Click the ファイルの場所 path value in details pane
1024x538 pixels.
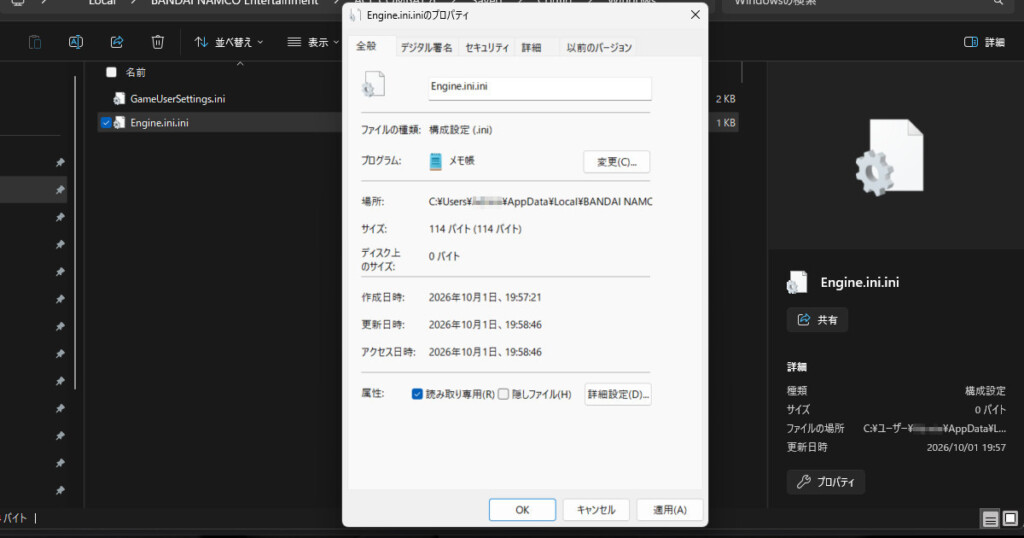coord(935,429)
